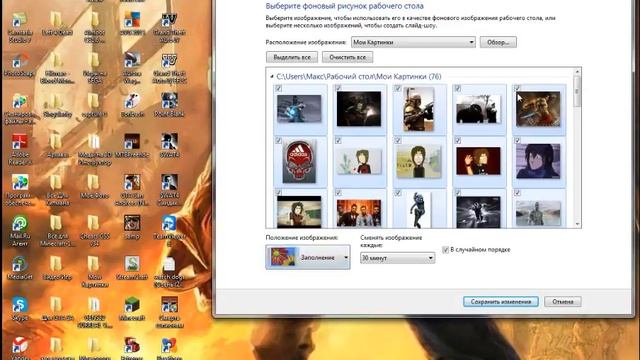Viewport: 640px width, 360px height.
Task: Uncheck the dancing figure wallpaper checkbox
Action: click(x=398, y=193)
